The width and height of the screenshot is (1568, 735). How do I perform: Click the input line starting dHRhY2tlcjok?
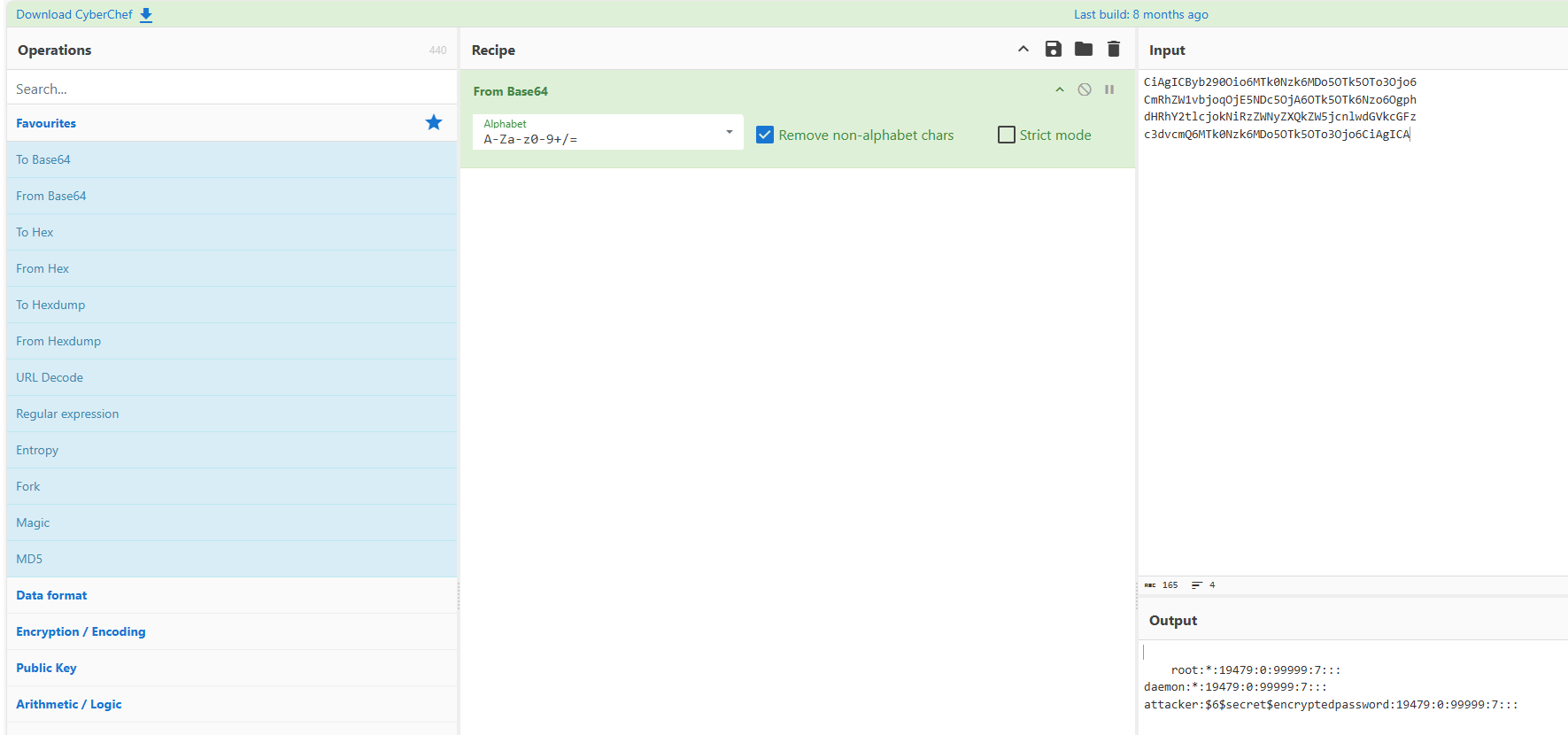point(1280,117)
